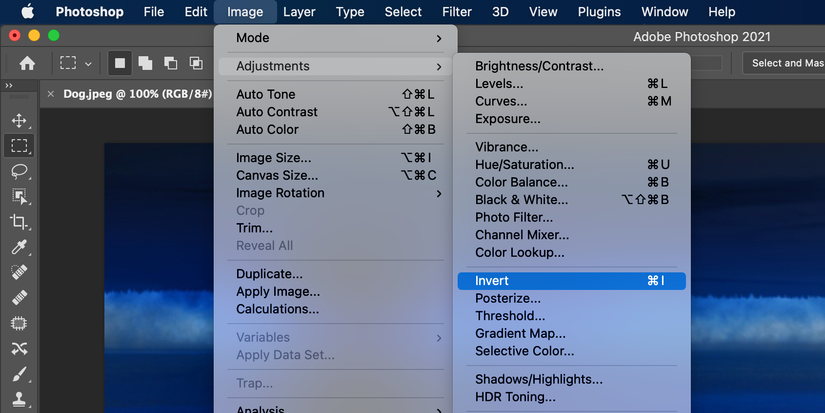Select the Crop tool
825x413 pixels.
pyautogui.click(x=19, y=221)
